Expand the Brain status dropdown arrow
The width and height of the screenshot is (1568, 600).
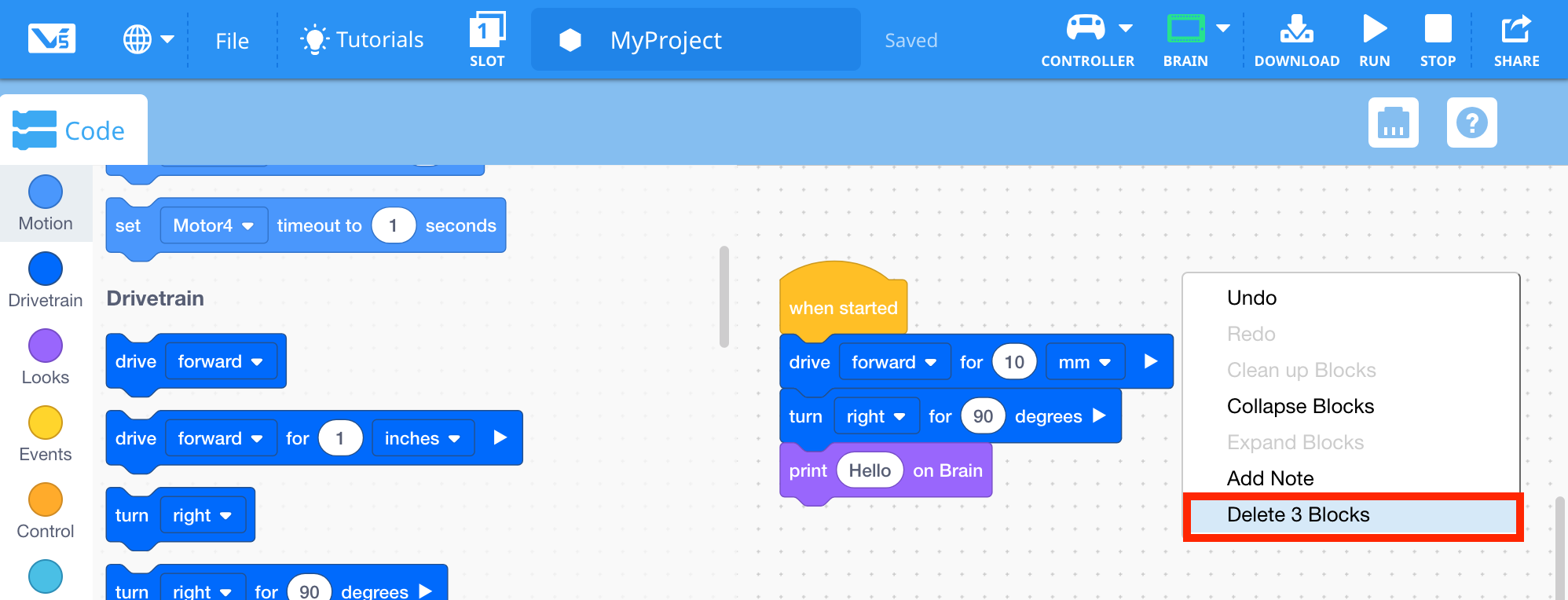point(1223,28)
